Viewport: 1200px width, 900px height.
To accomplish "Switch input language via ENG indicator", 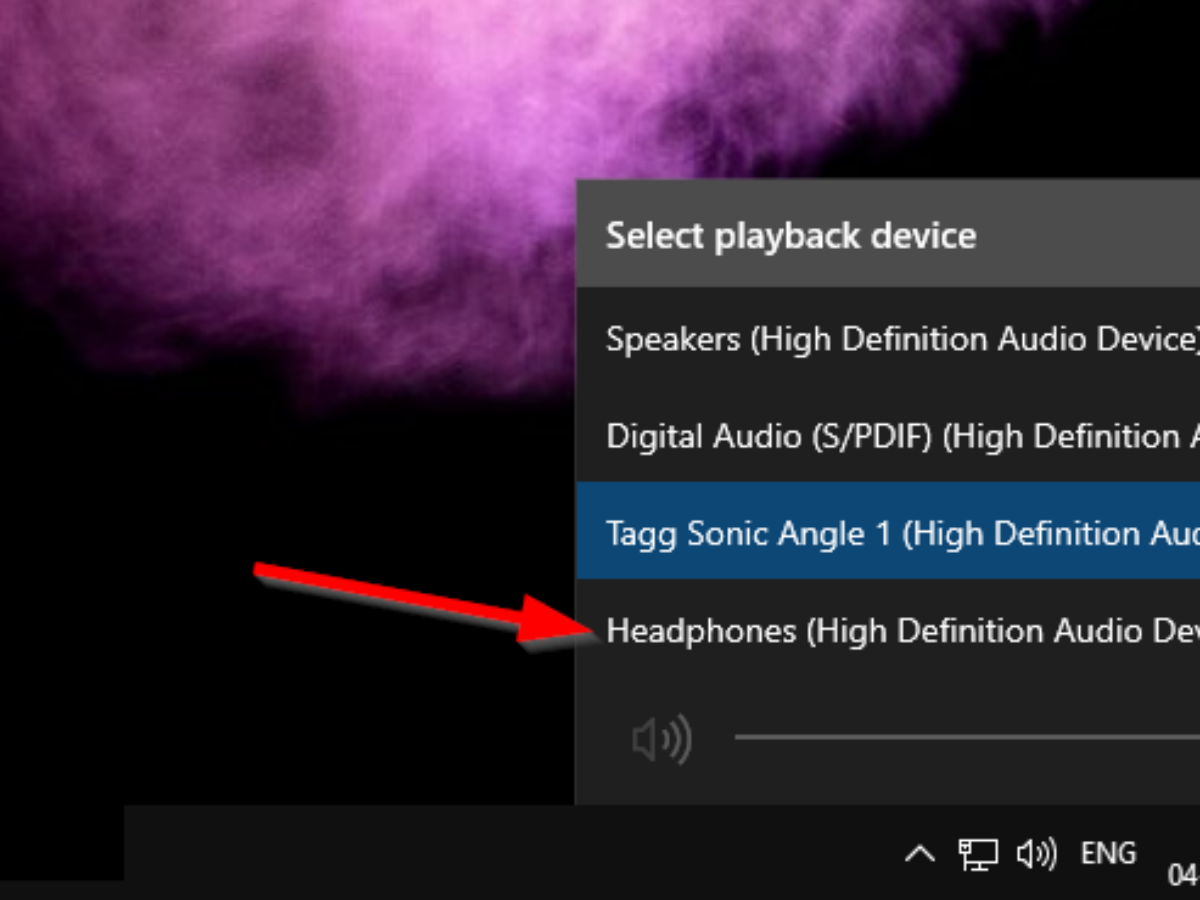I will pos(1108,854).
